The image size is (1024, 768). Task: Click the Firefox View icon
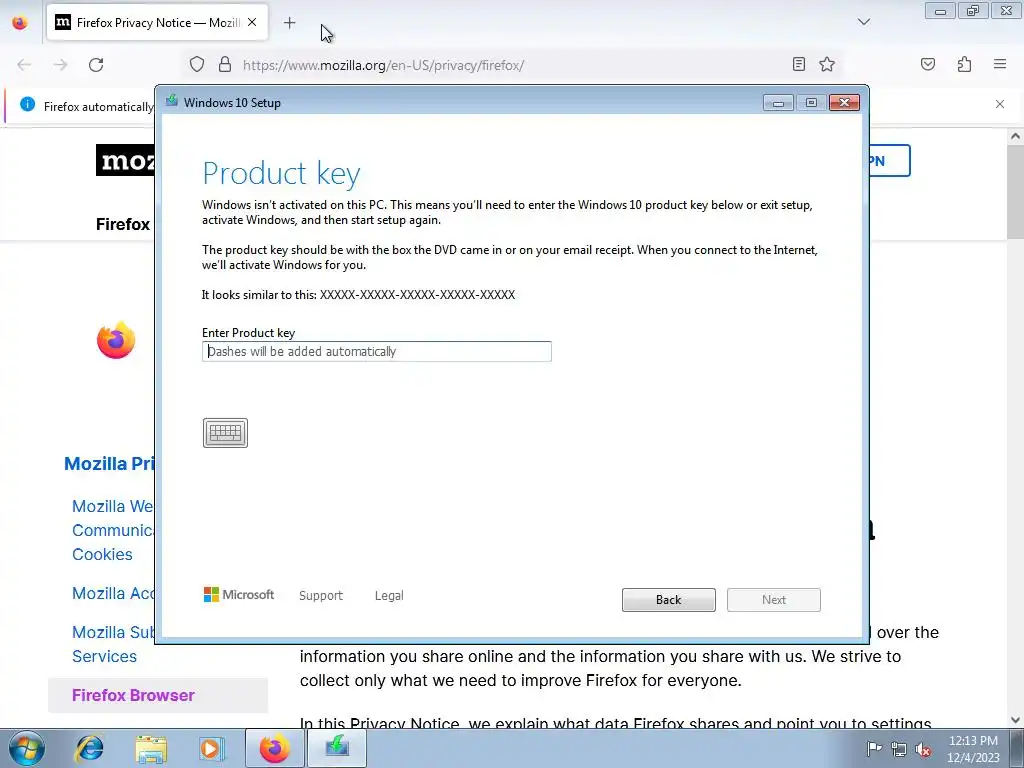tap(20, 23)
